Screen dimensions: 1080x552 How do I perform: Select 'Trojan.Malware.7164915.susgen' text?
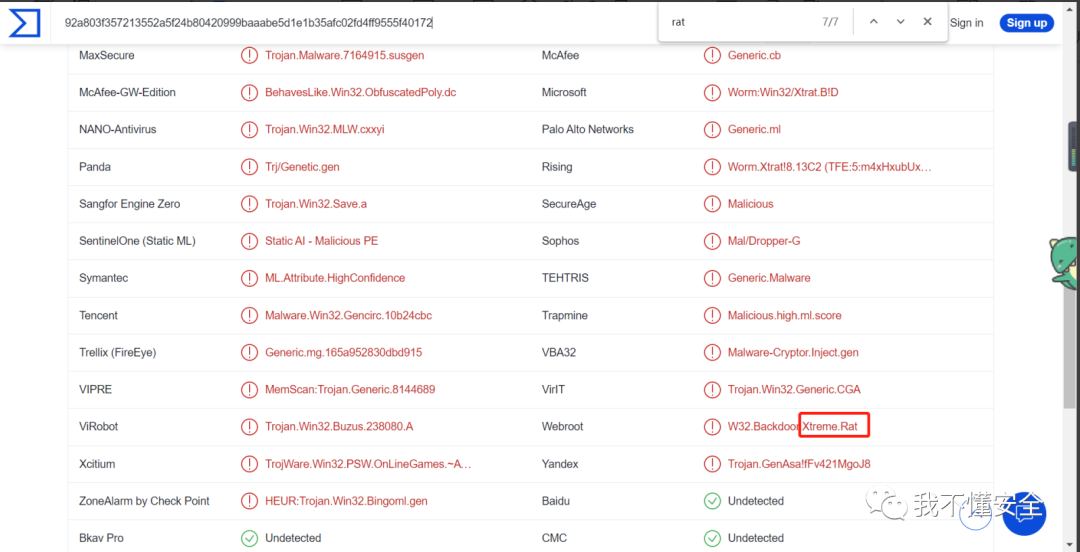[344, 55]
